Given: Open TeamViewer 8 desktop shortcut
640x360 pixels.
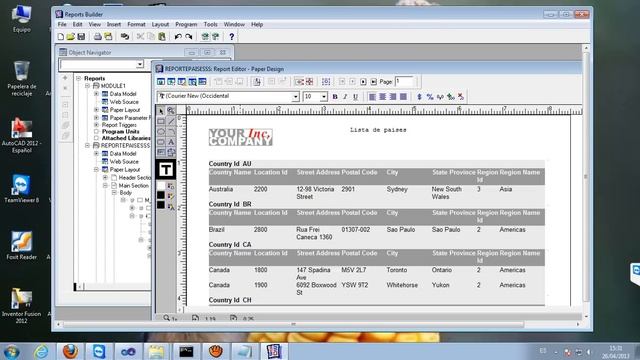Looking at the screenshot, I should click(x=21, y=189).
